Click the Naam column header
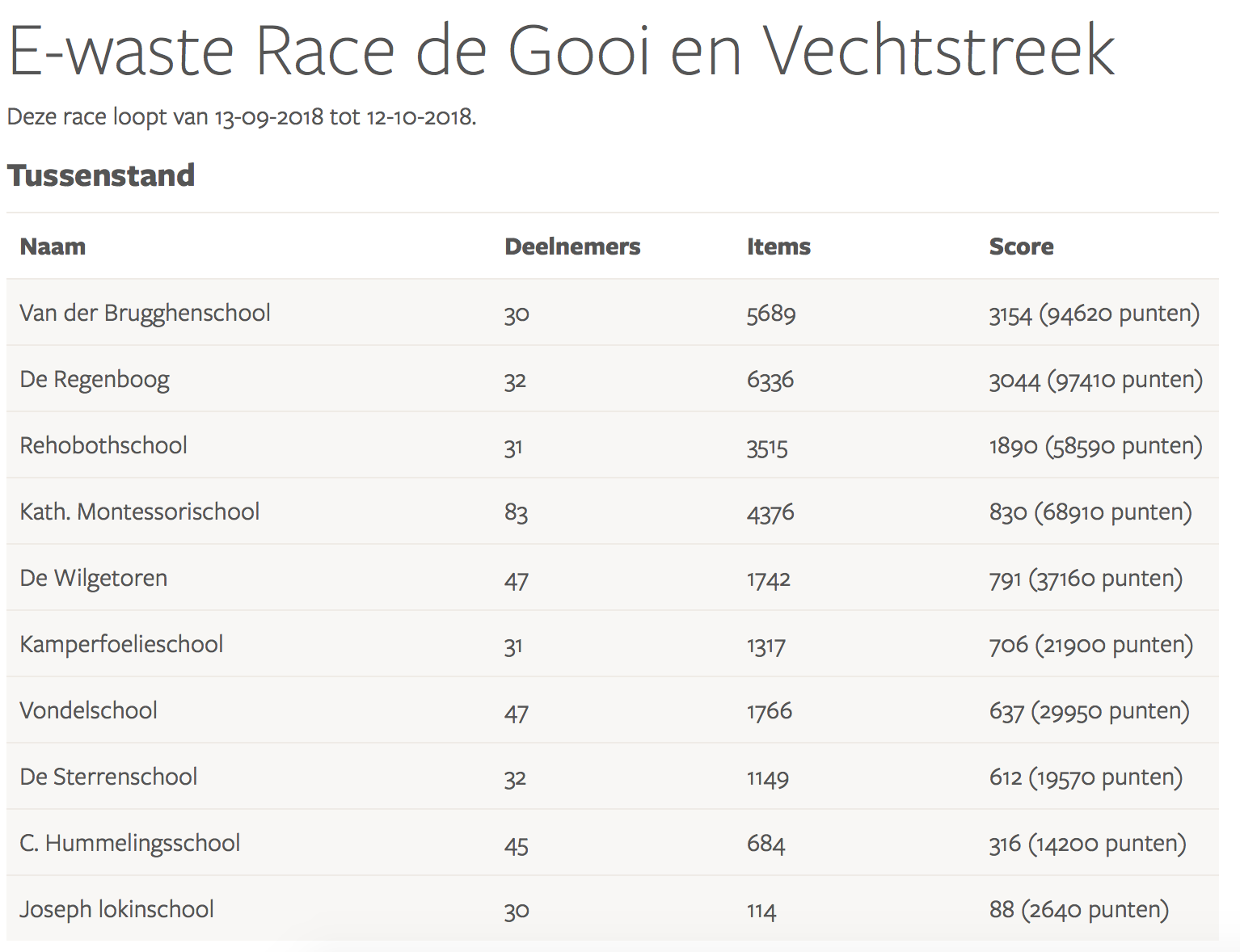Viewport: 1240px width, 952px height. [53, 246]
